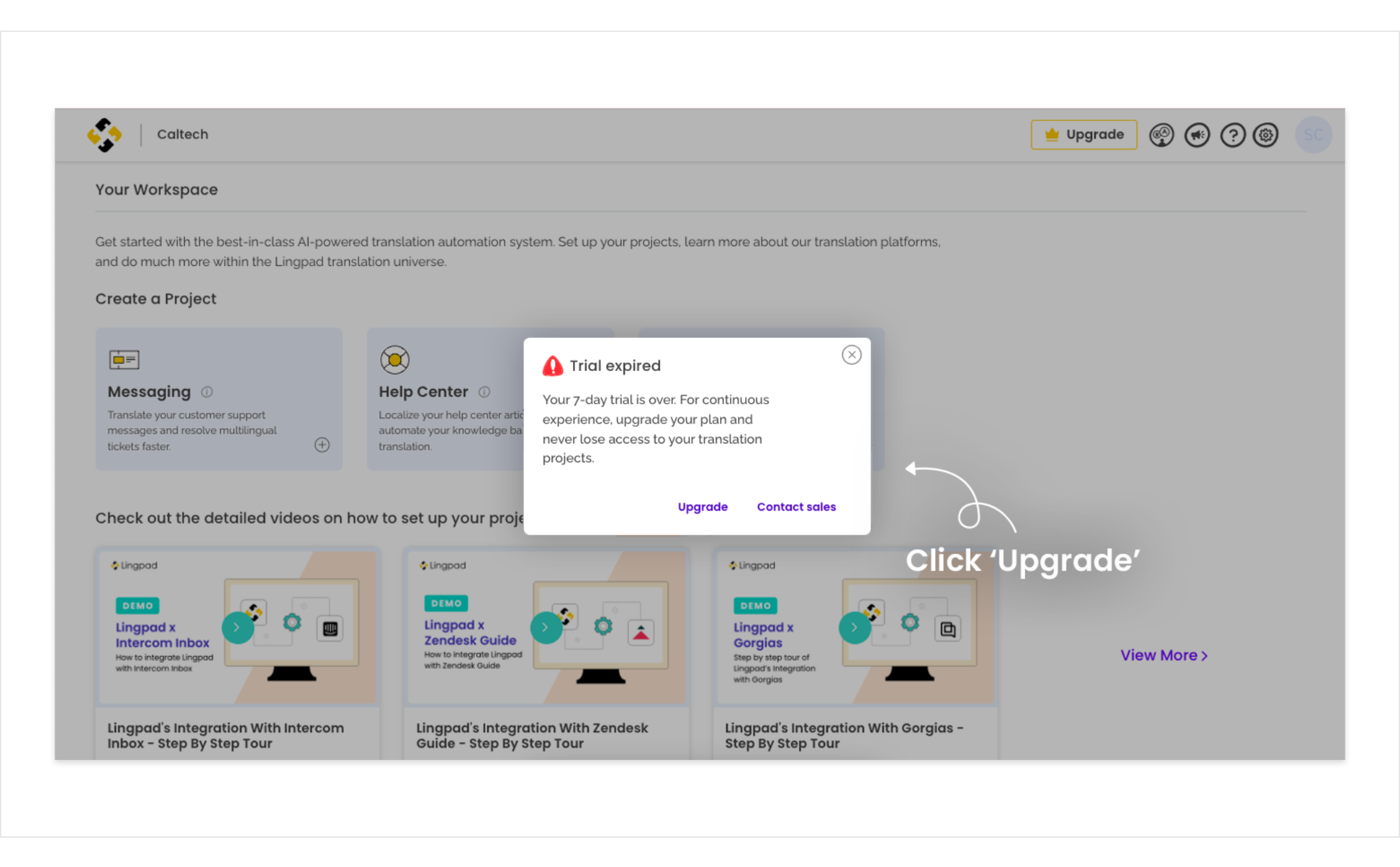Viewport: 1400px width, 867px height.
Task: Play the Gorgias demo video
Action: pyautogui.click(x=855, y=628)
